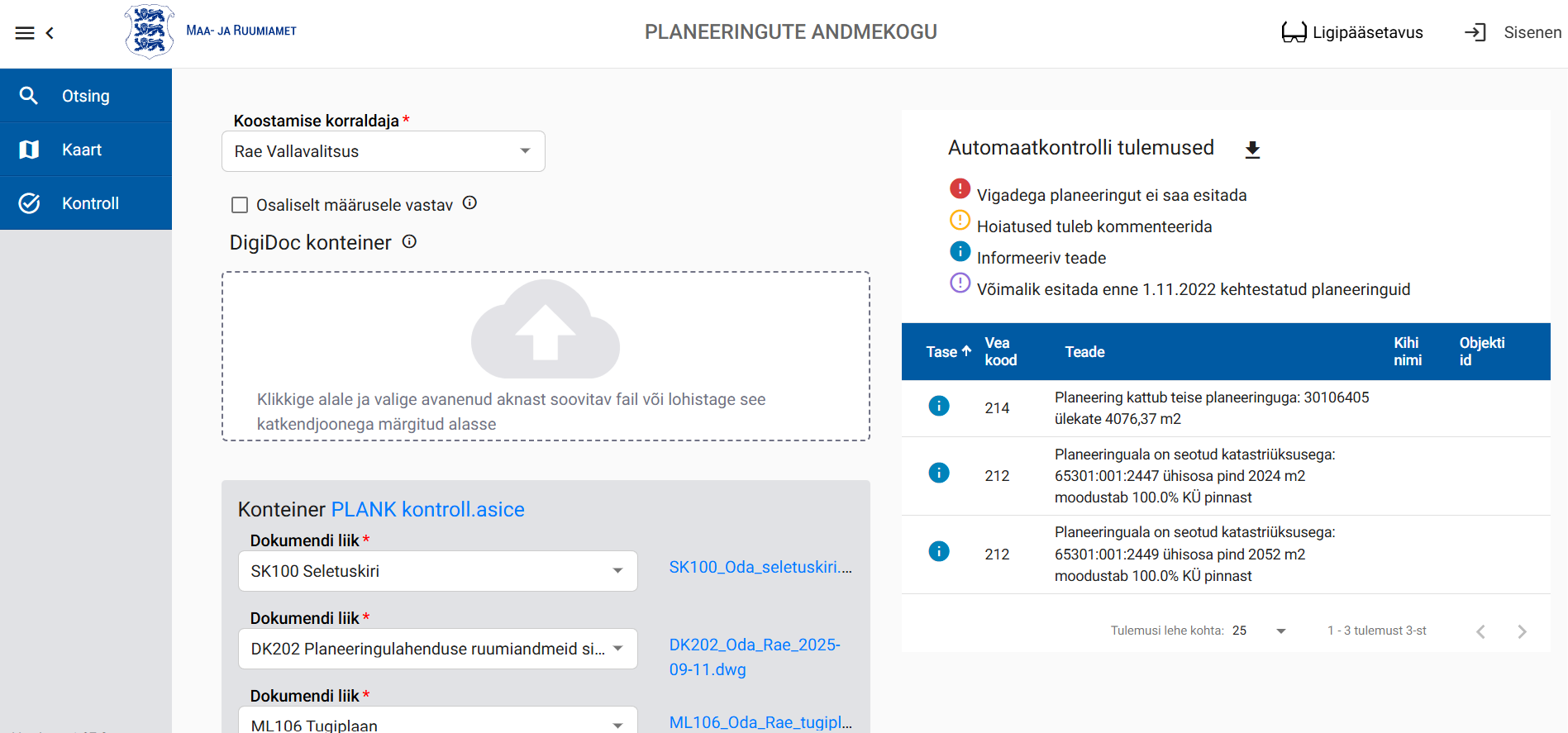Expand the DK202 Planeeringulahenduse document type dropdown
Image resolution: width=1568 pixels, height=733 pixels.
tap(437, 649)
